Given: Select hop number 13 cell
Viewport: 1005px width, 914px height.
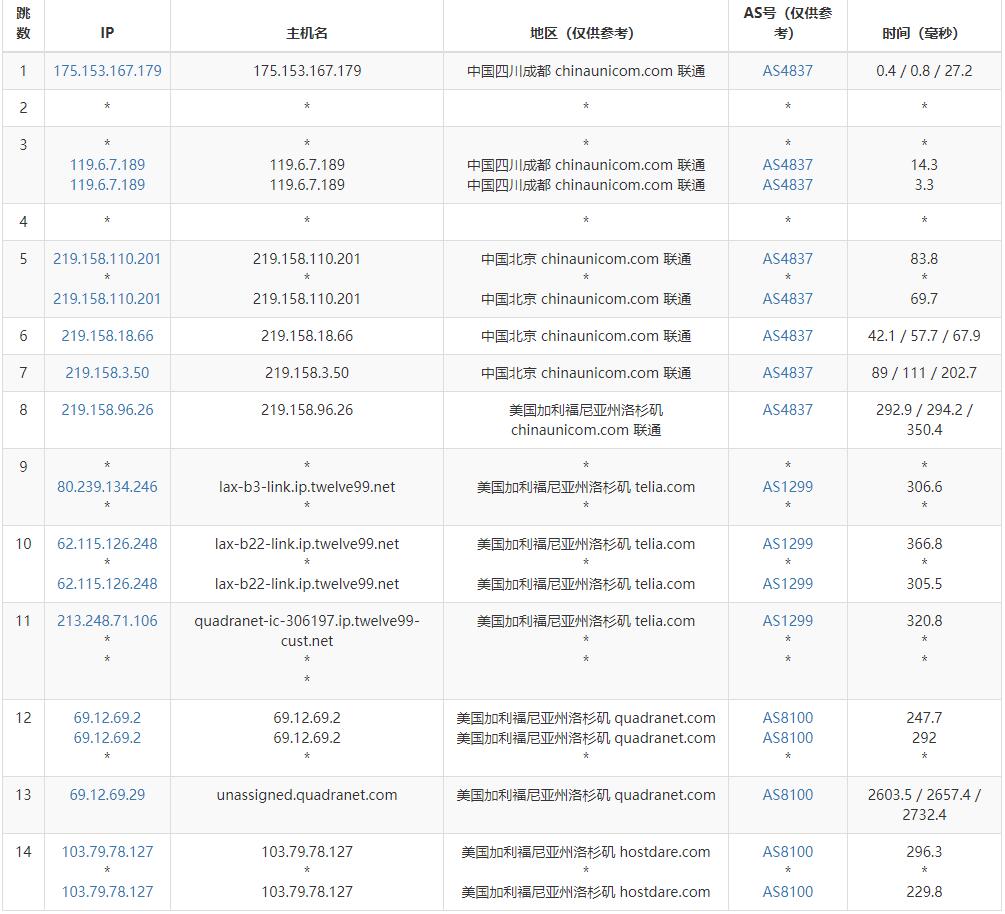Looking at the screenshot, I should pyautogui.click(x=23, y=795).
